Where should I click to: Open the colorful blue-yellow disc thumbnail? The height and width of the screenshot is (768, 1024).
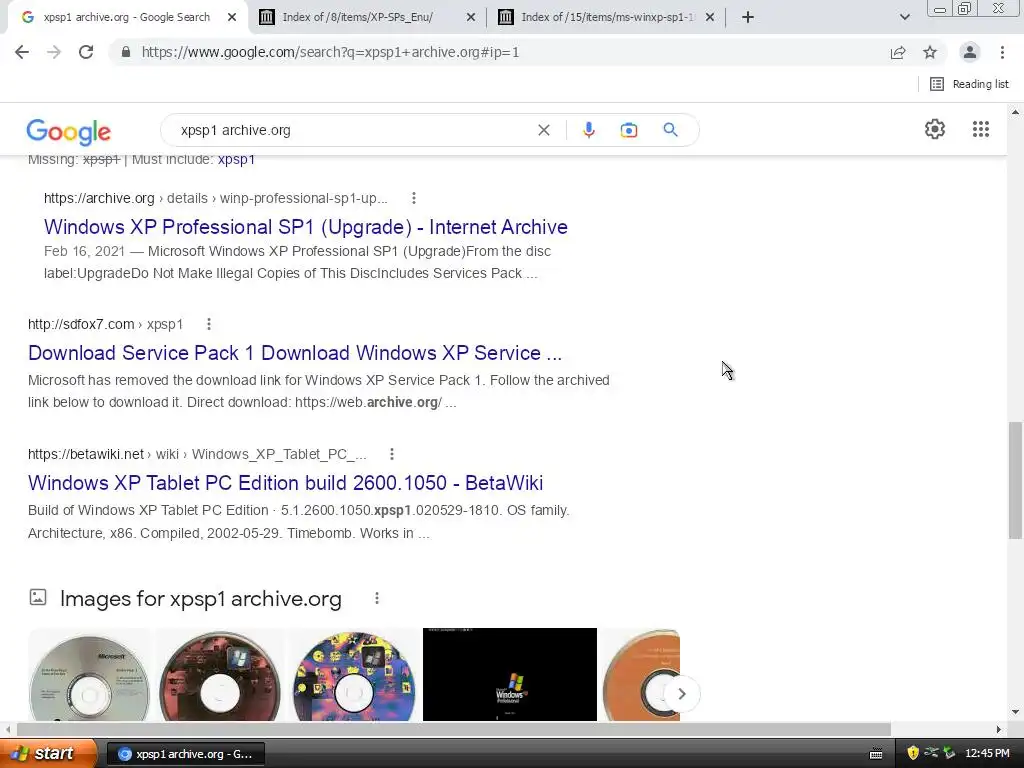click(353, 675)
